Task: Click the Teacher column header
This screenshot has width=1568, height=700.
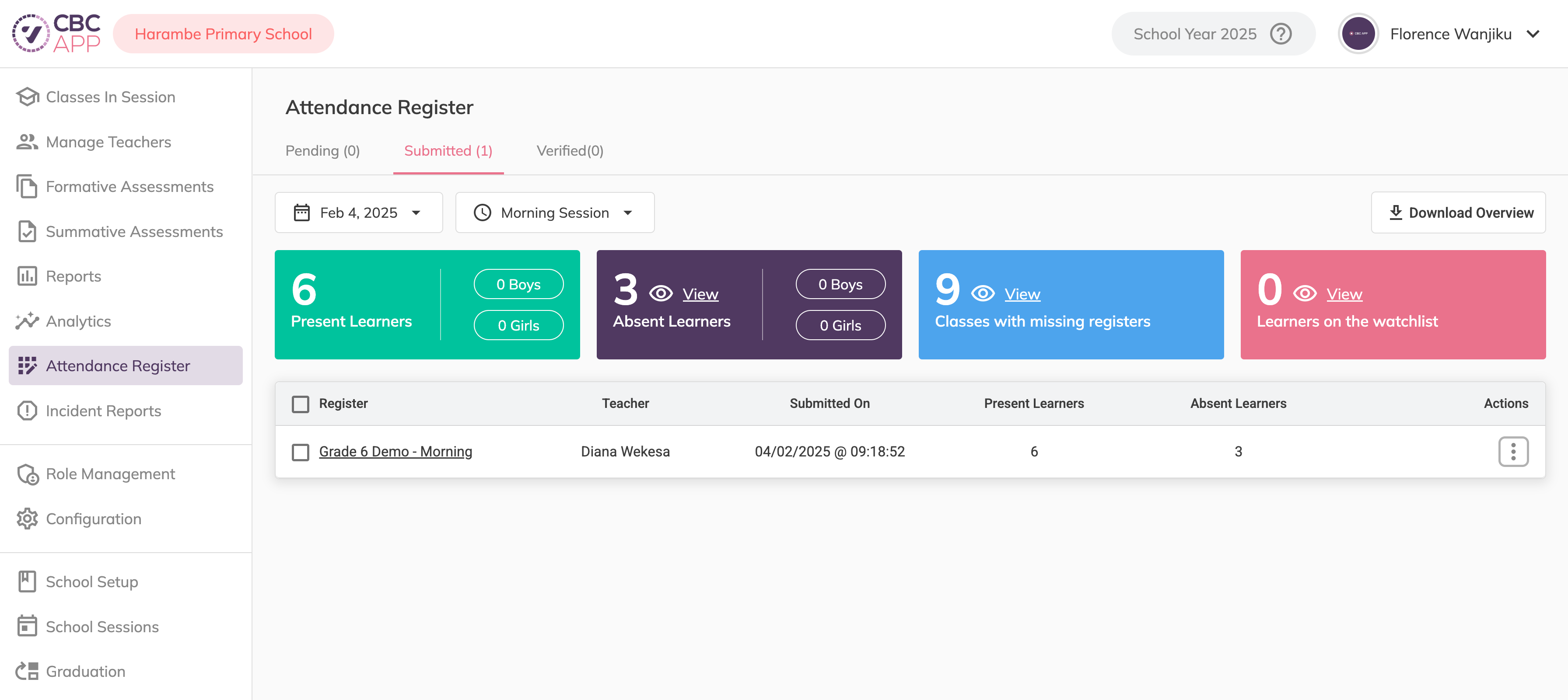Action: click(x=625, y=403)
